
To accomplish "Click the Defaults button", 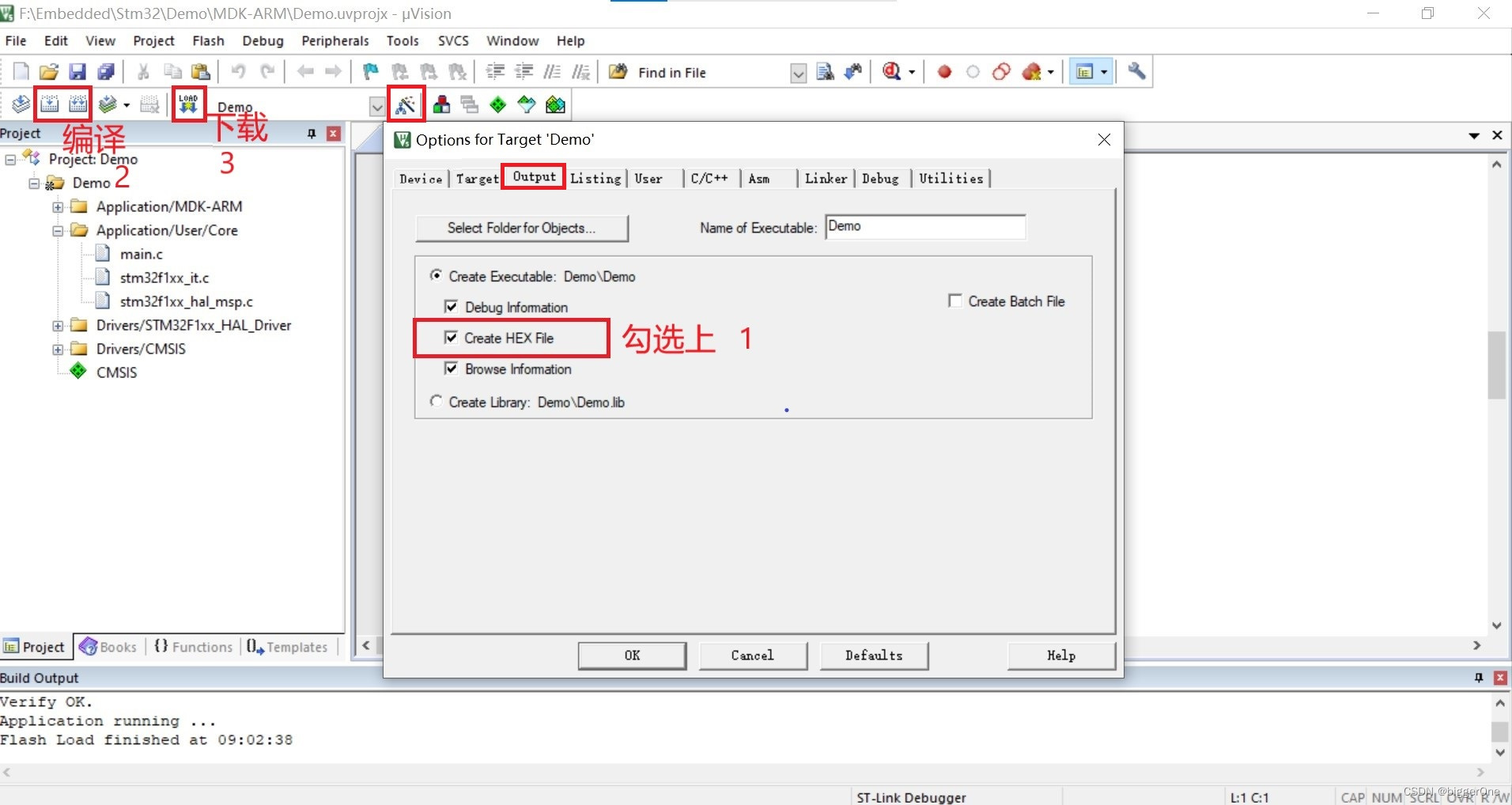I will [x=874, y=656].
